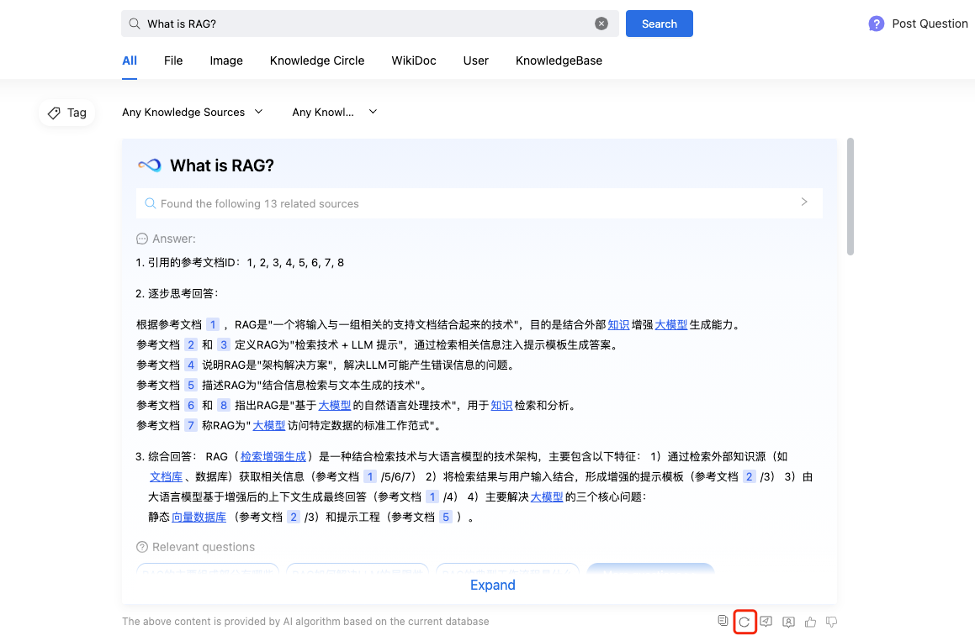Screen dimensions: 976x642
Task: Give the answer a thumbs up
Action: [810, 621]
